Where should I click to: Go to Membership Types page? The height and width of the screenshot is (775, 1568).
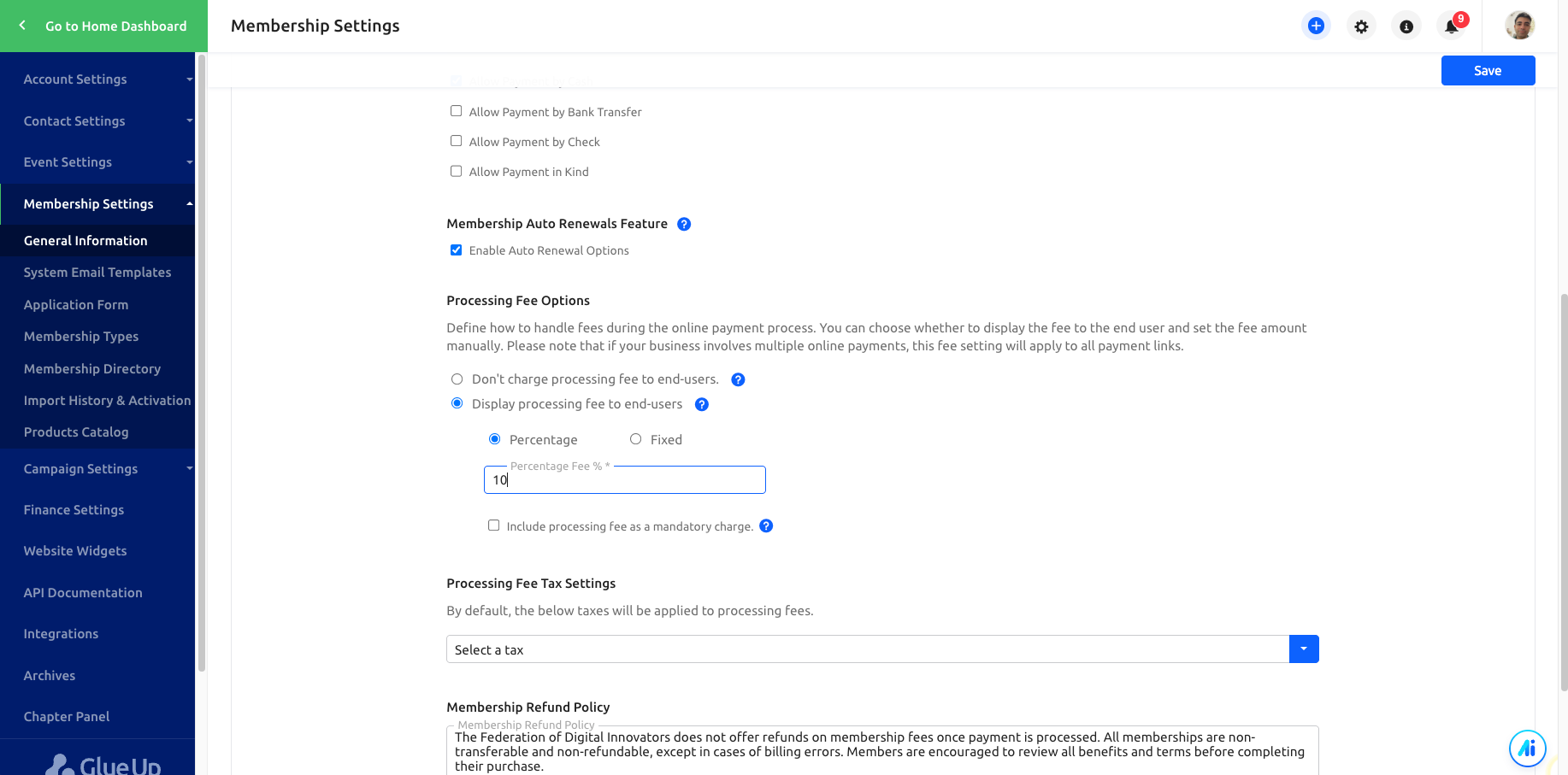point(81,336)
